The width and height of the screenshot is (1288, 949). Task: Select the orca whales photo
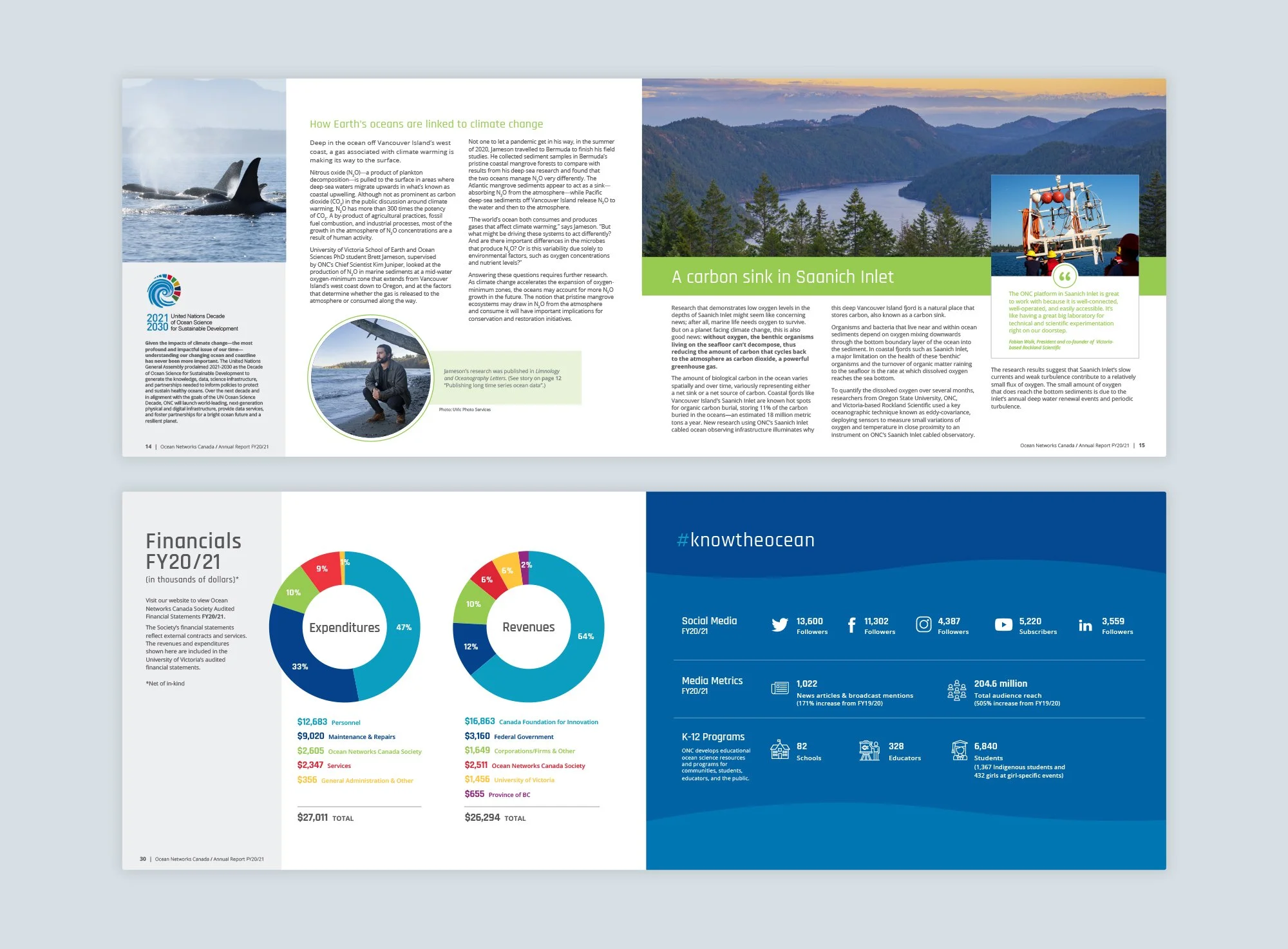204,171
